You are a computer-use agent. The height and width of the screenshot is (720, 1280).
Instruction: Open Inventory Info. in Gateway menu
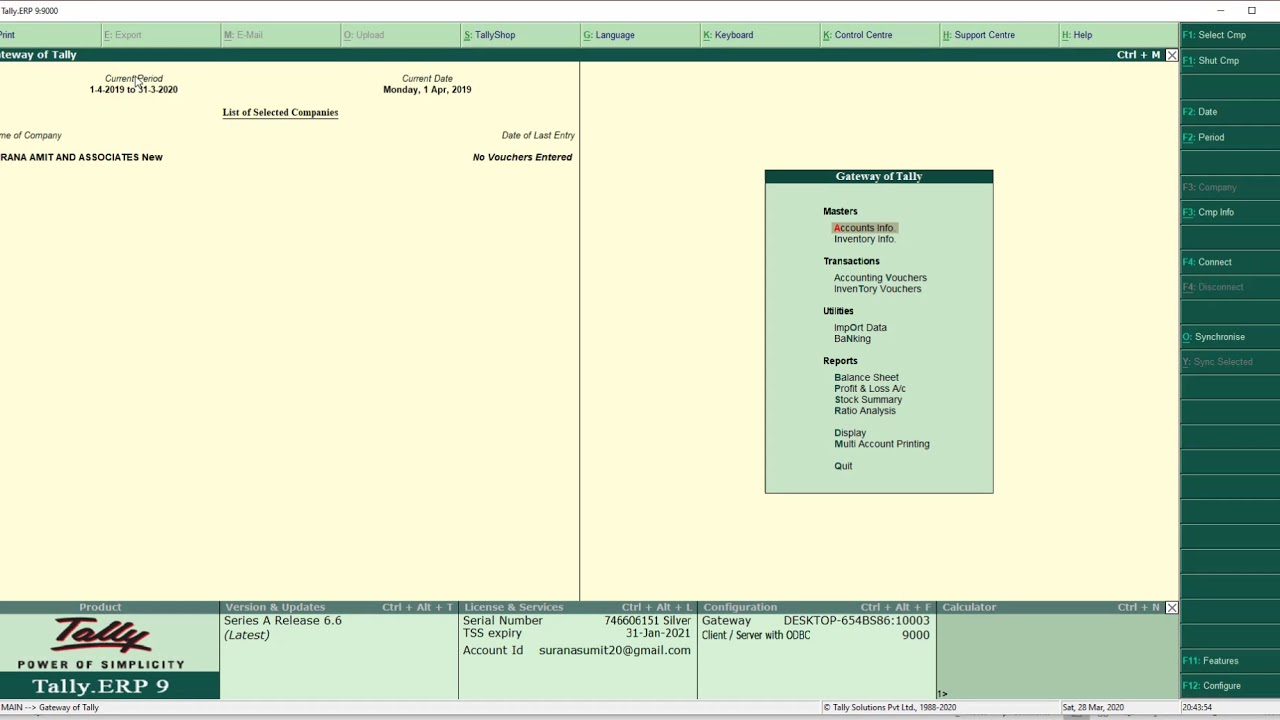tap(865, 239)
